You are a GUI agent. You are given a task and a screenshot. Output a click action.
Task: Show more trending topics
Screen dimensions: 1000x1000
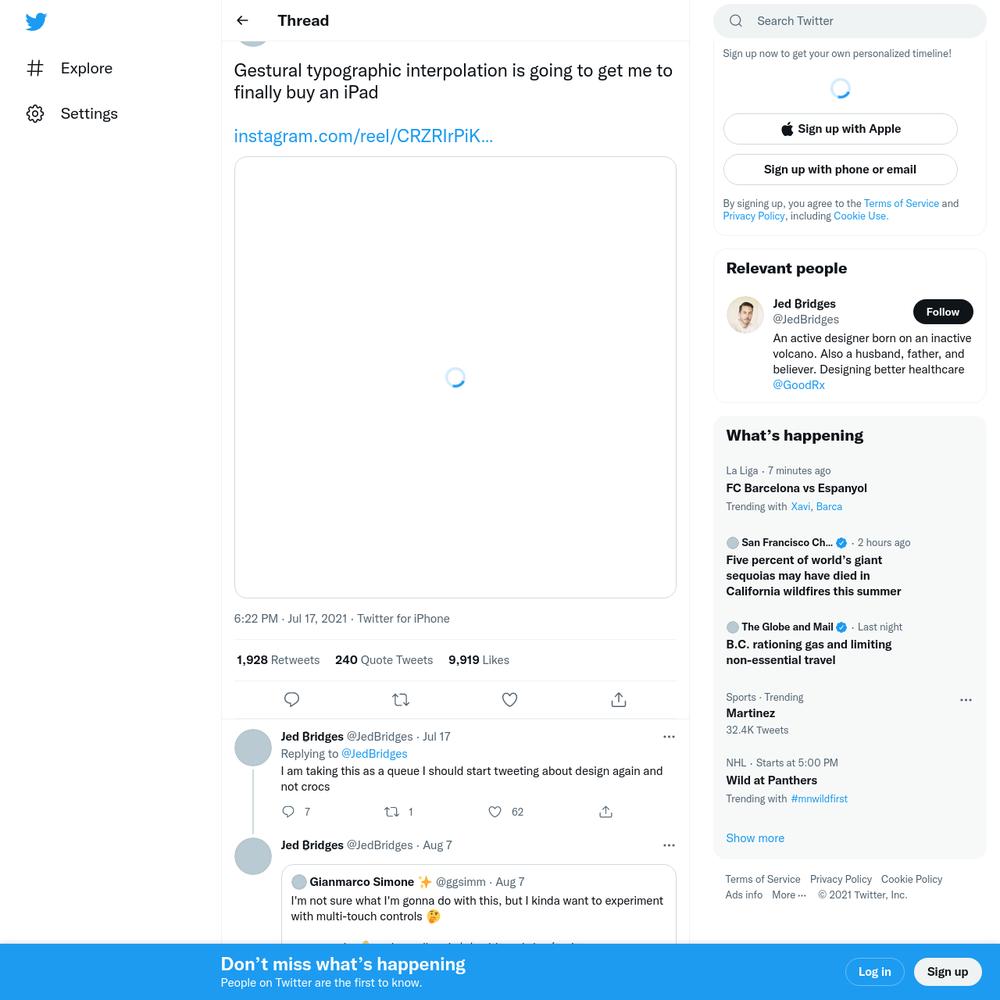point(755,838)
